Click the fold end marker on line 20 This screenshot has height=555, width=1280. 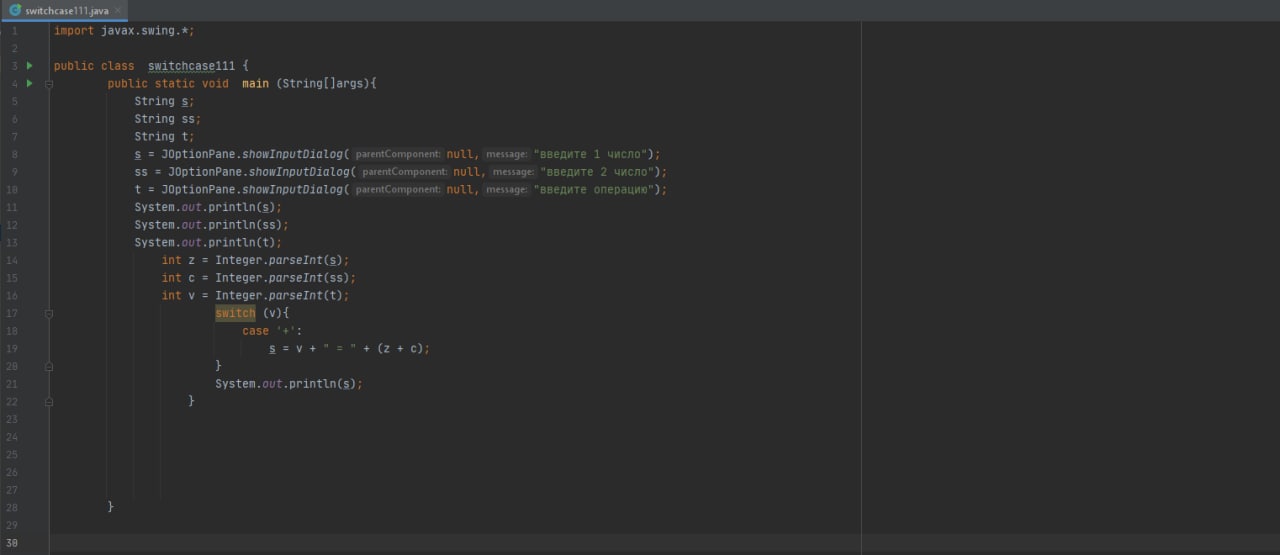click(47, 366)
